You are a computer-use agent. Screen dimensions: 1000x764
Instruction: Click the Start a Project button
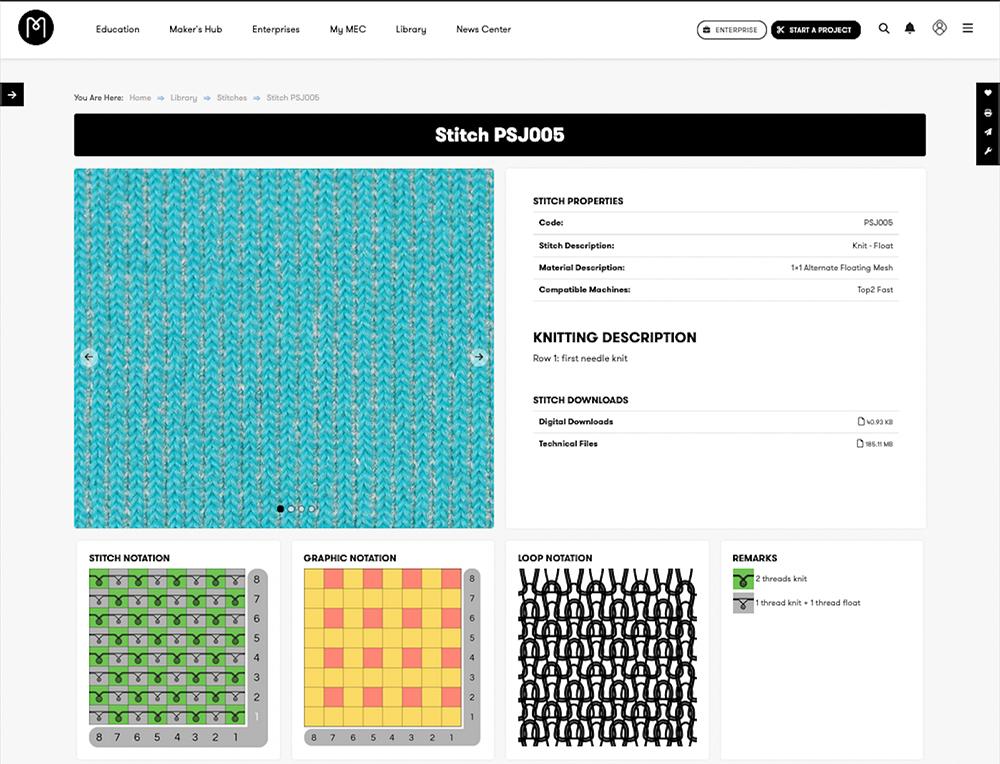(x=815, y=30)
